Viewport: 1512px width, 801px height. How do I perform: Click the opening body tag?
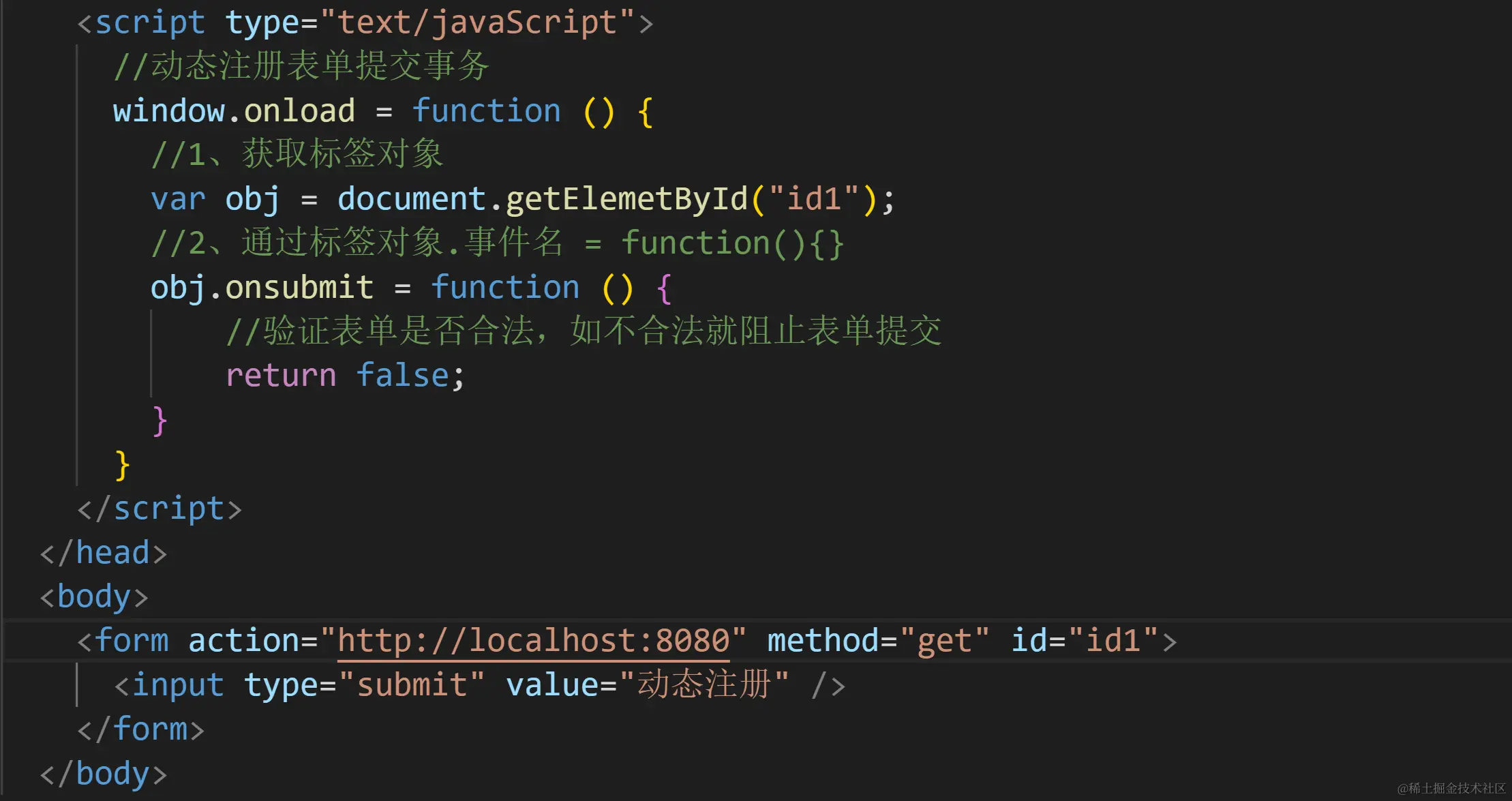click(x=94, y=597)
